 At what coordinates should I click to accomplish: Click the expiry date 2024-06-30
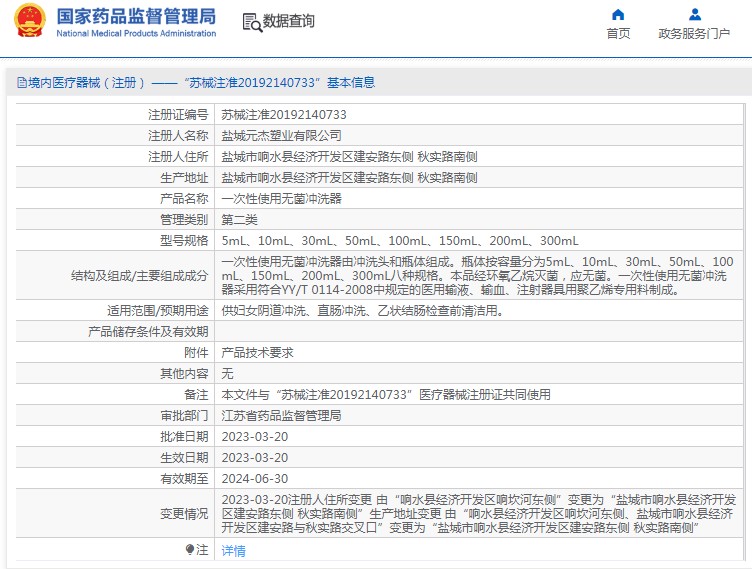(x=255, y=479)
